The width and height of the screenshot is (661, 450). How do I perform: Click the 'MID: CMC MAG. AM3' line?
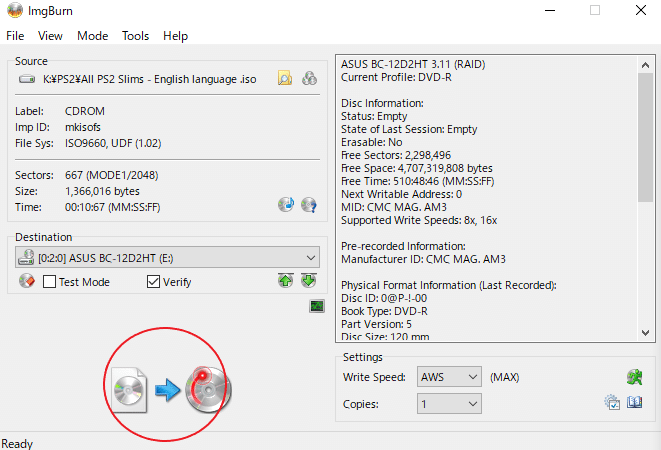394,207
